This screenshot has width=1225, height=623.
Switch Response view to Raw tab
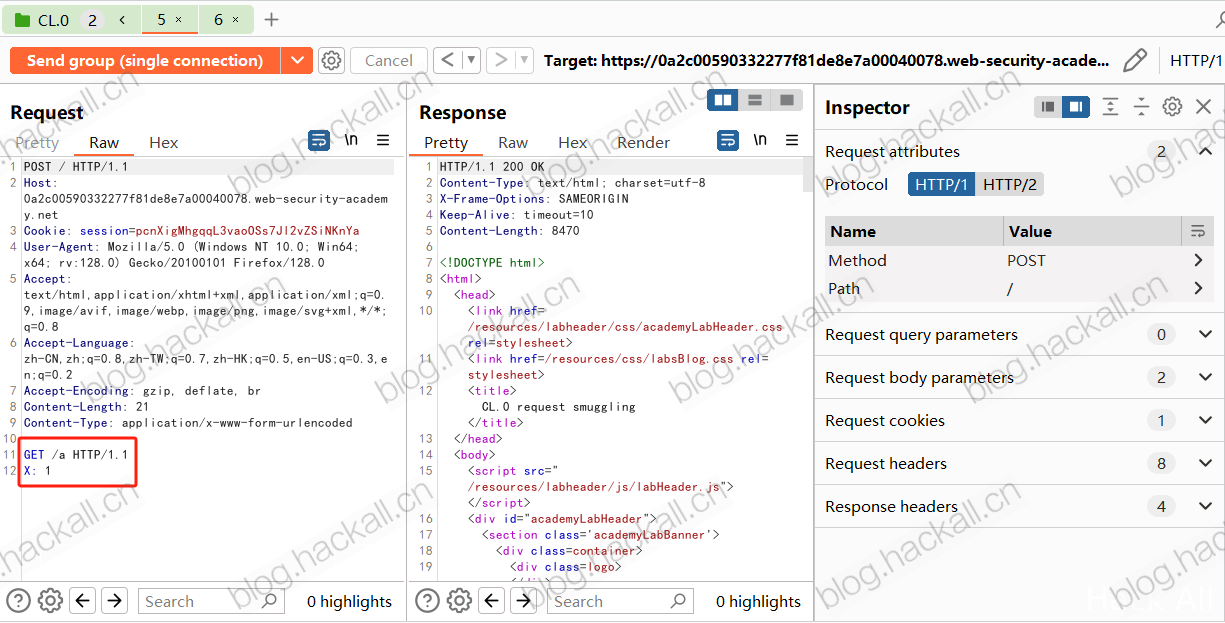click(513, 142)
